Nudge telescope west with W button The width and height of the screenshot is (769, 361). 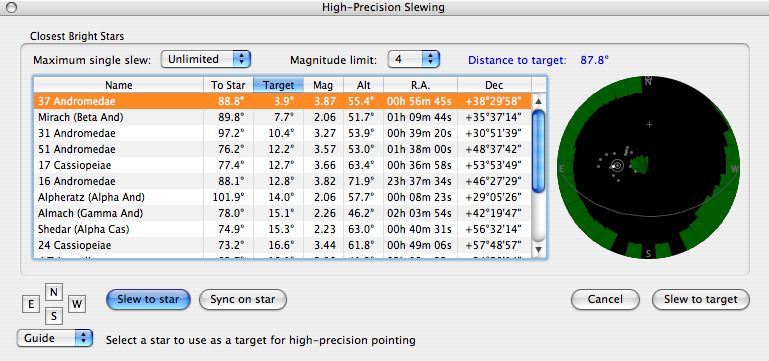click(77, 305)
